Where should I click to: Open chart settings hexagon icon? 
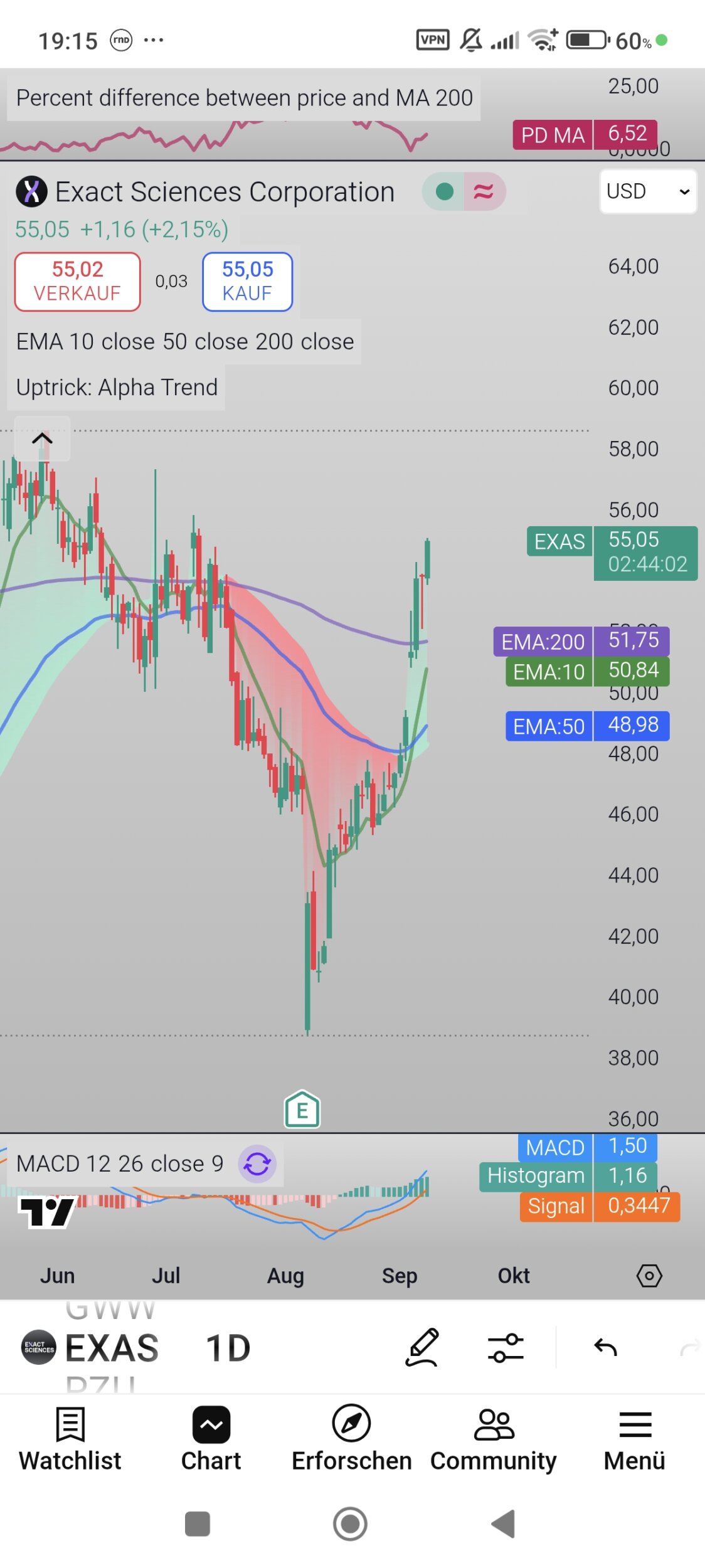coord(649,1275)
